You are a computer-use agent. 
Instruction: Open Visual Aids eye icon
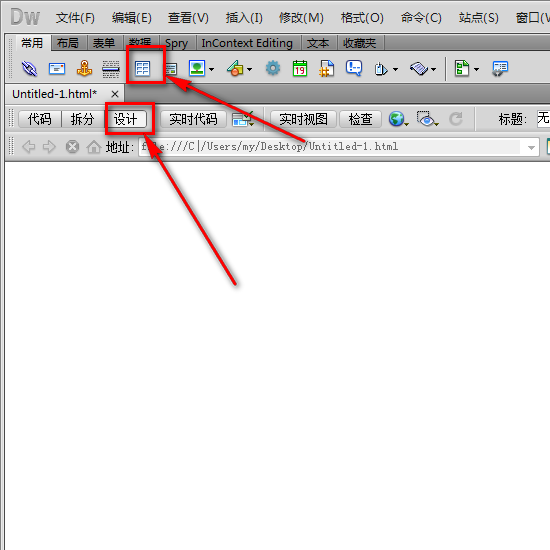(x=428, y=119)
